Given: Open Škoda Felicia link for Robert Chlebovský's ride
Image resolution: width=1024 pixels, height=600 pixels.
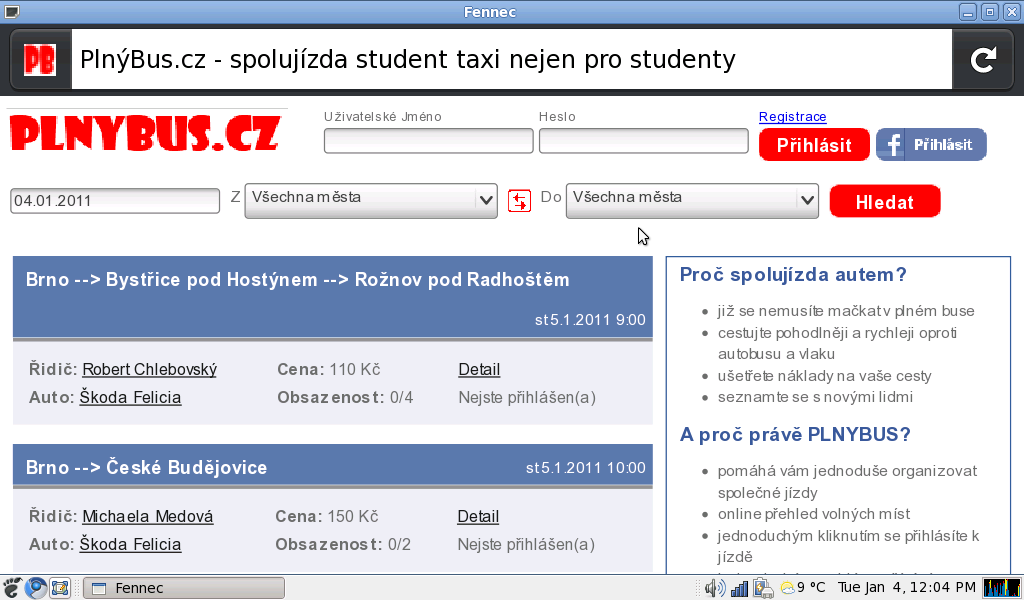Looking at the screenshot, I should [130, 398].
